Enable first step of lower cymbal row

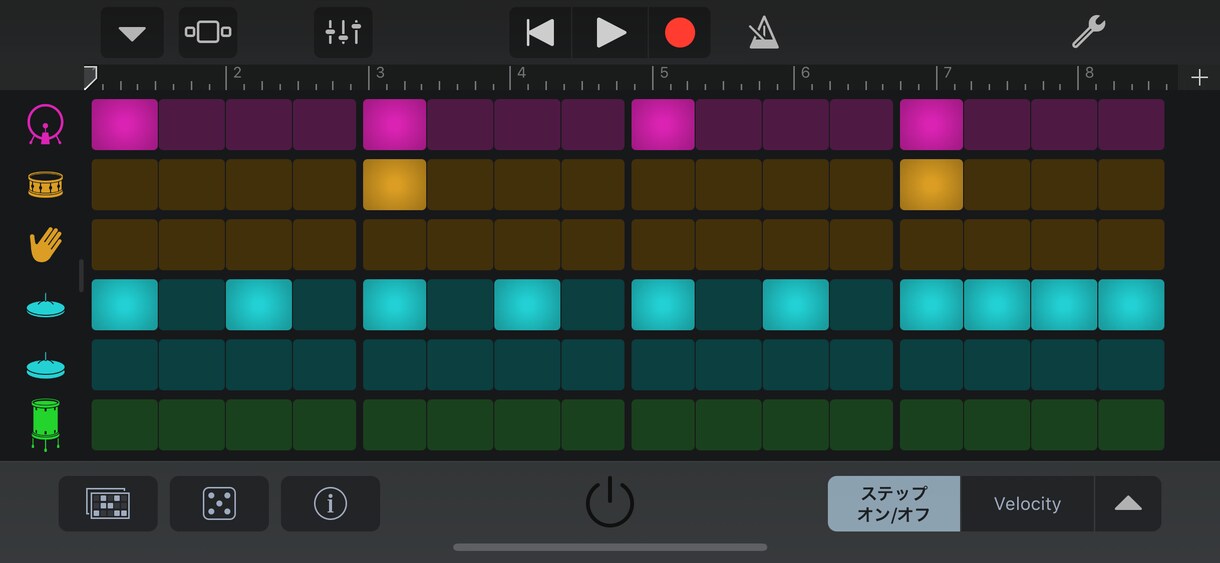click(x=125, y=364)
